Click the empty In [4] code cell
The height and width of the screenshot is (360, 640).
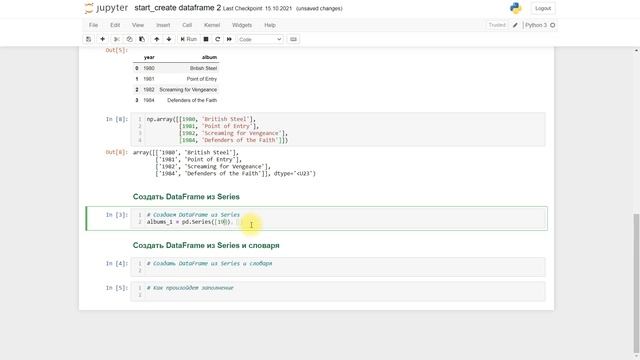tap(338, 267)
